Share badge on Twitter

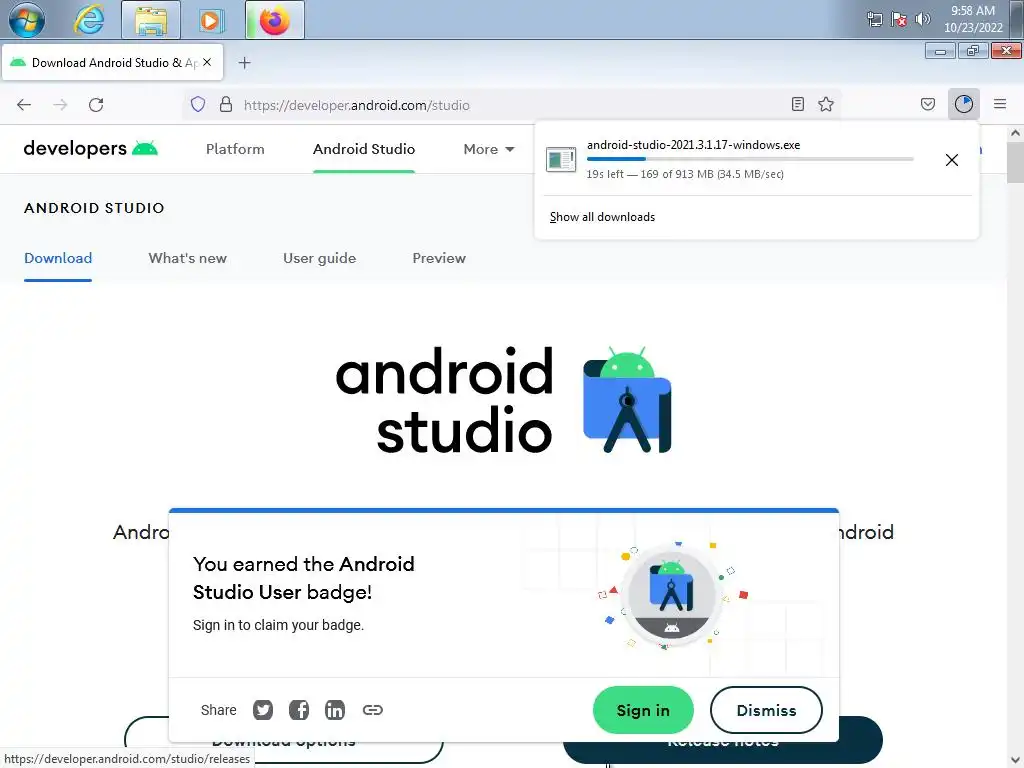coord(263,710)
